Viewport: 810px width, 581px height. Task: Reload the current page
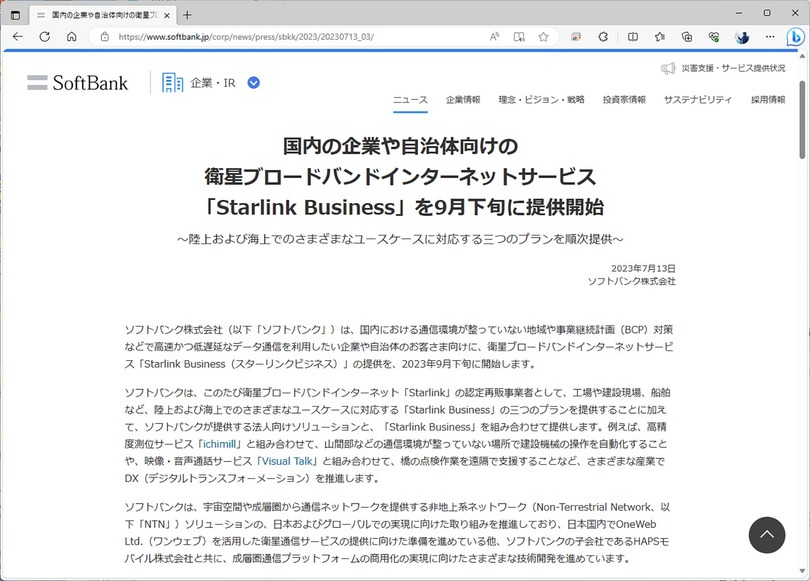pyautogui.click(x=45, y=37)
